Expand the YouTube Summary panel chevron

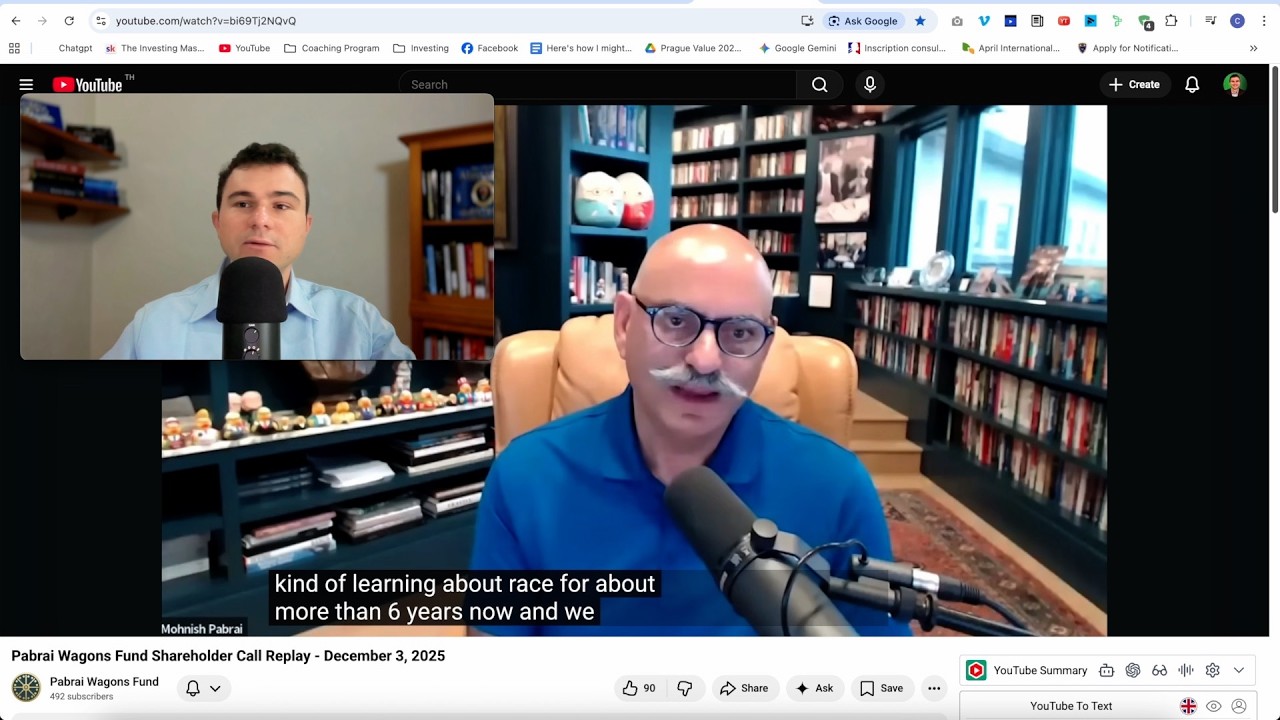(x=1239, y=670)
